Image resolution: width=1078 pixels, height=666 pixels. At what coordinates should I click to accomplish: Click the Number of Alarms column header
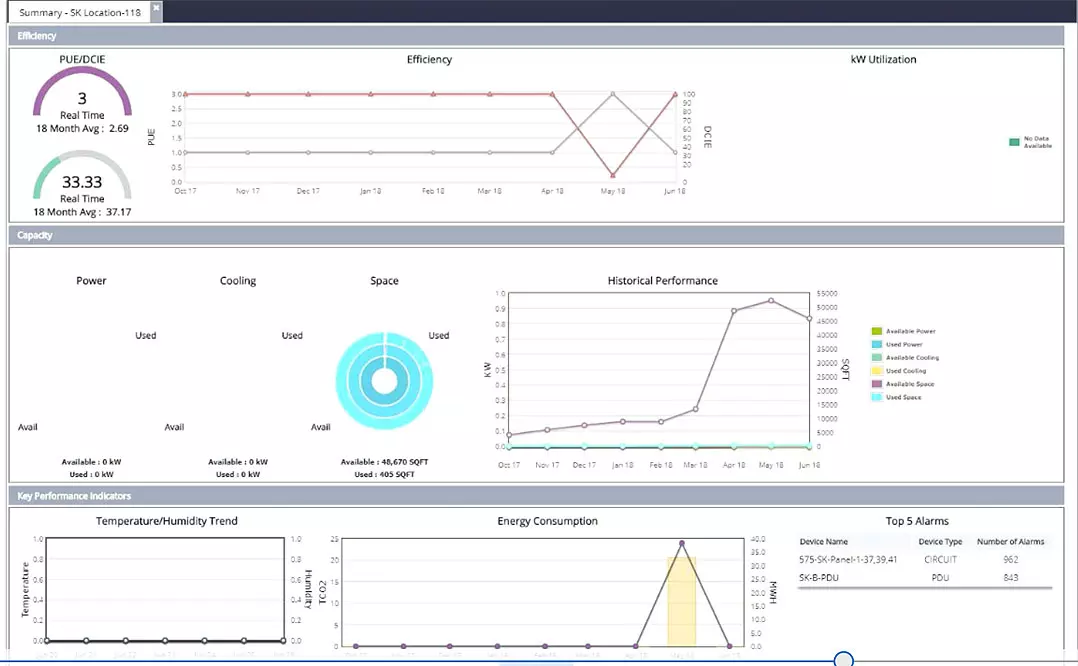pyautogui.click(x=1010, y=542)
